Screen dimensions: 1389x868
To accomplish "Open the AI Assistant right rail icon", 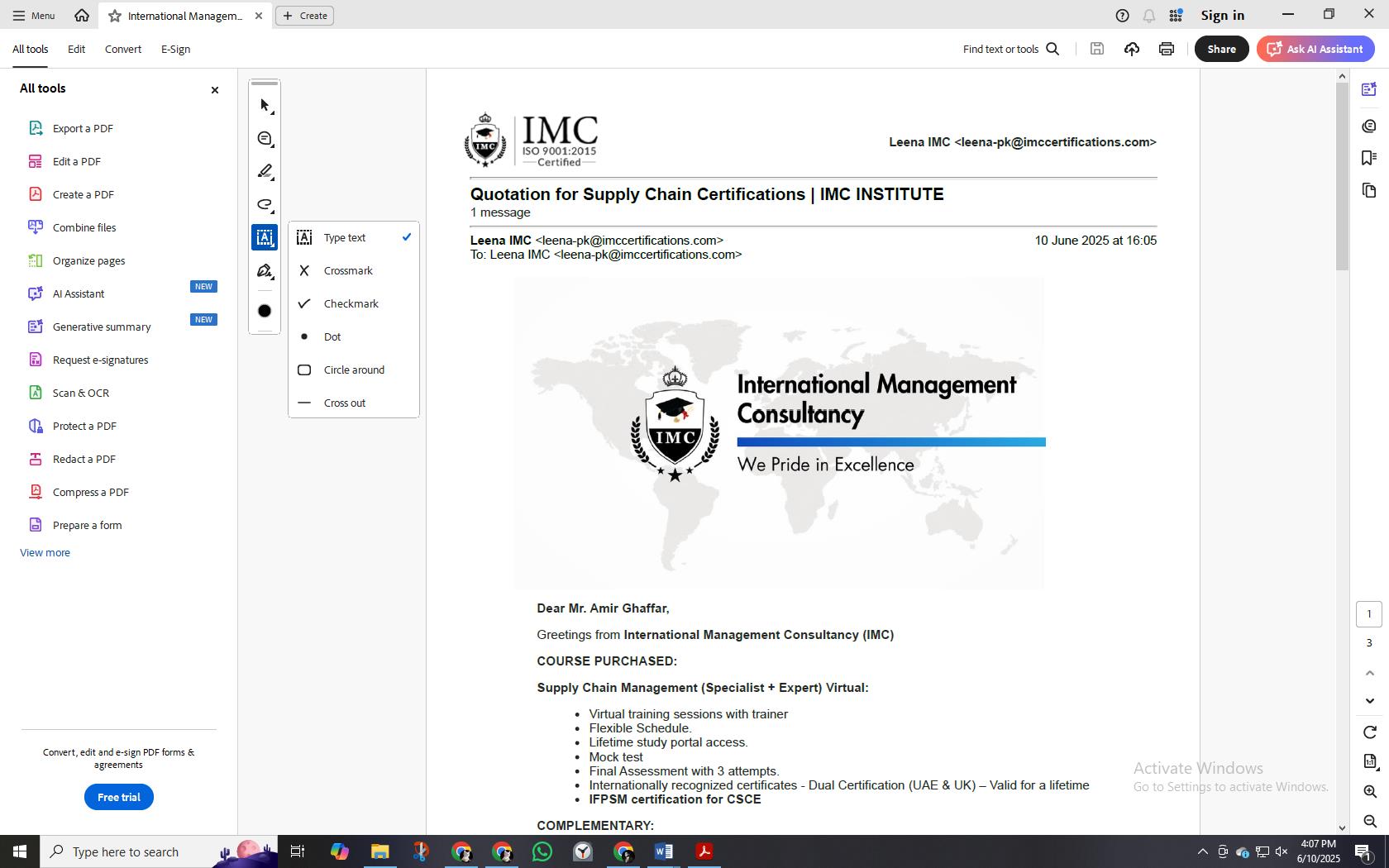I will point(1369,89).
